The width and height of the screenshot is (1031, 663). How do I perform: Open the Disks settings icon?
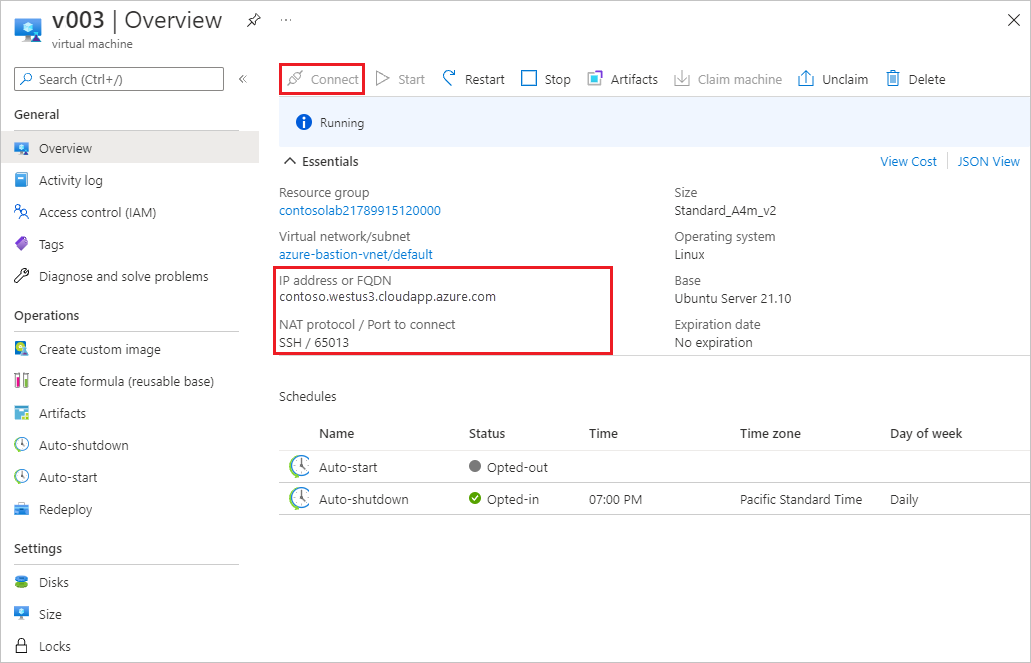[x=21, y=582]
